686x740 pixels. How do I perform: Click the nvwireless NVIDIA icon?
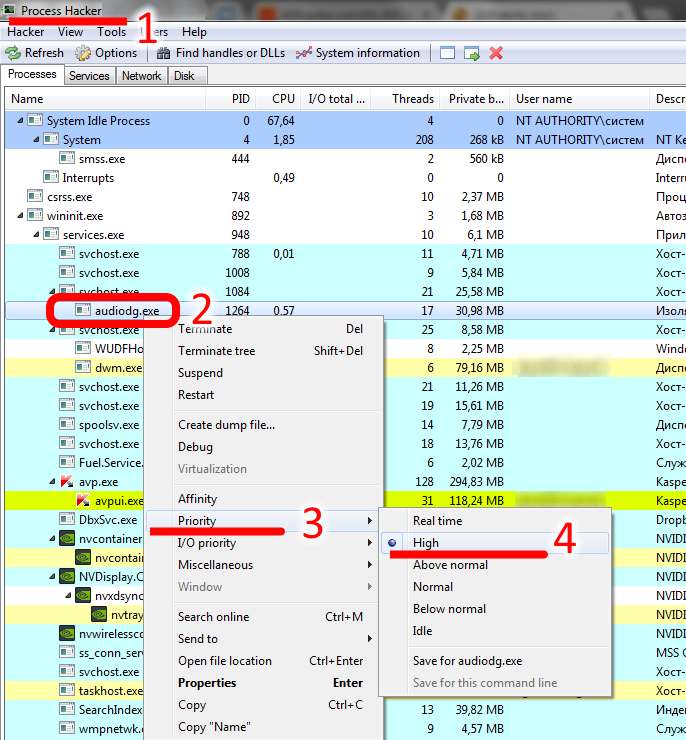coord(67,633)
